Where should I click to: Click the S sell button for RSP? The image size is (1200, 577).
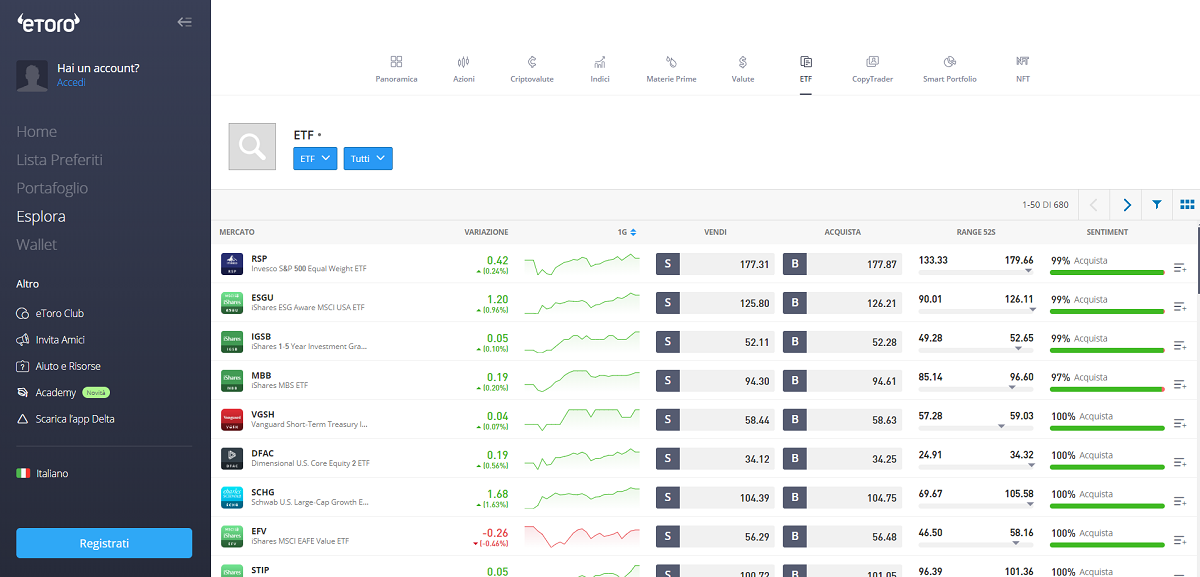tap(667, 264)
